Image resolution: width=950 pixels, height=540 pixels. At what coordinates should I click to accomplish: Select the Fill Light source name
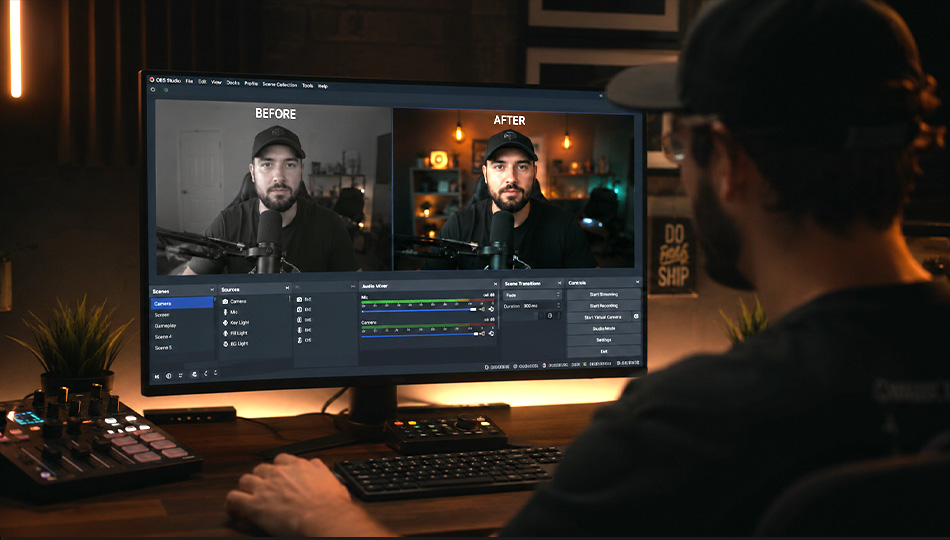[x=239, y=333]
